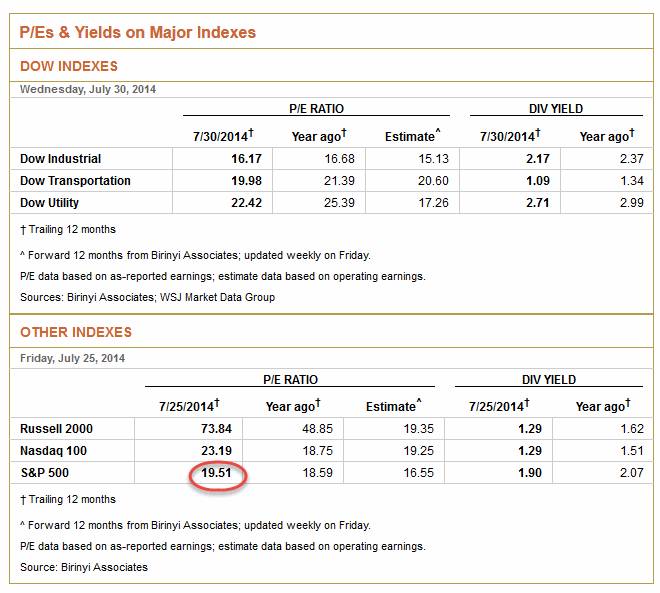Viewport: 660px width, 593px height.
Task: Click Dow Industrial estimate value 15.13
Action: click(434, 159)
